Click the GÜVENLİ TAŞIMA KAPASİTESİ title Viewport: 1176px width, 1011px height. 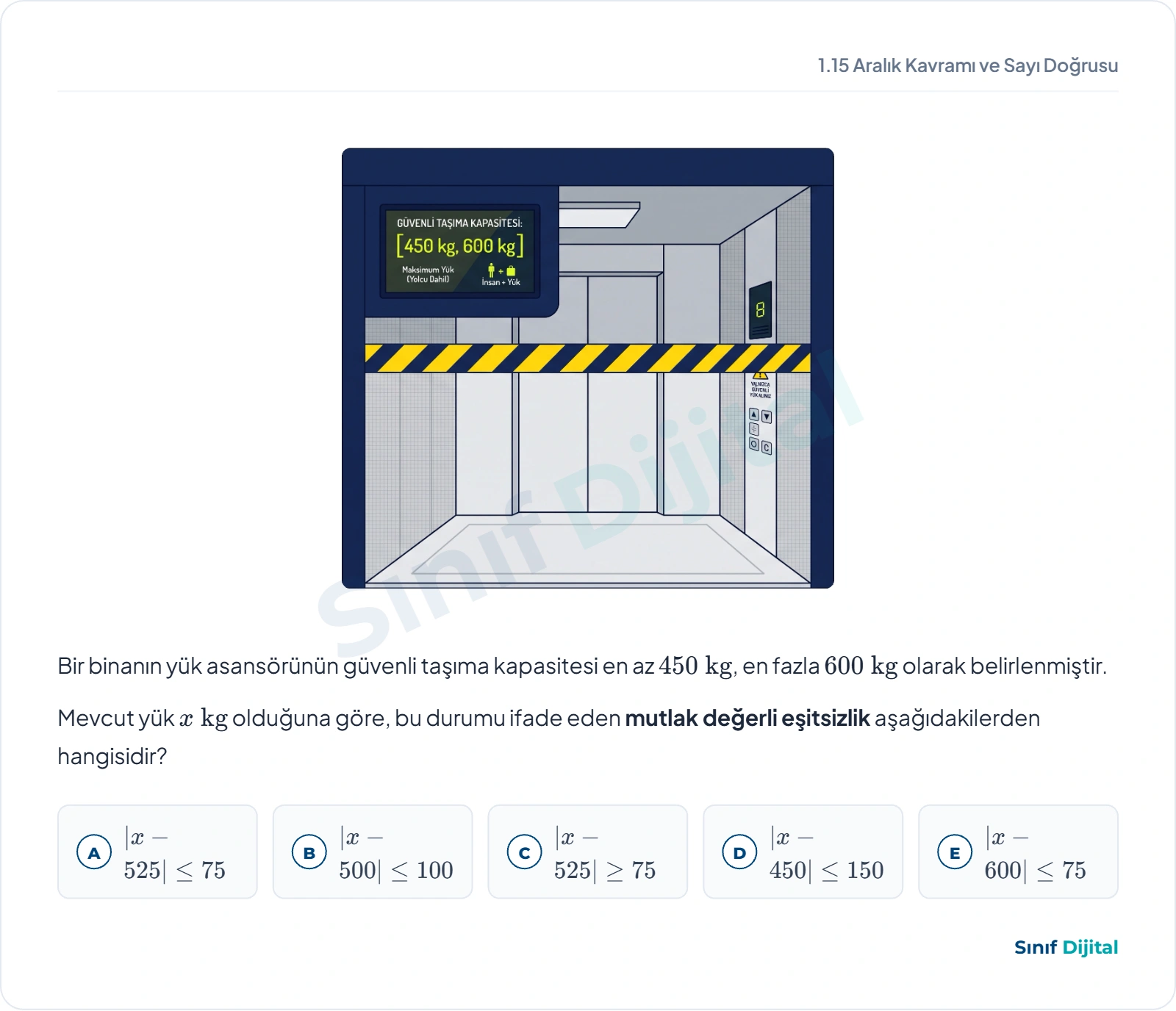[x=460, y=223]
